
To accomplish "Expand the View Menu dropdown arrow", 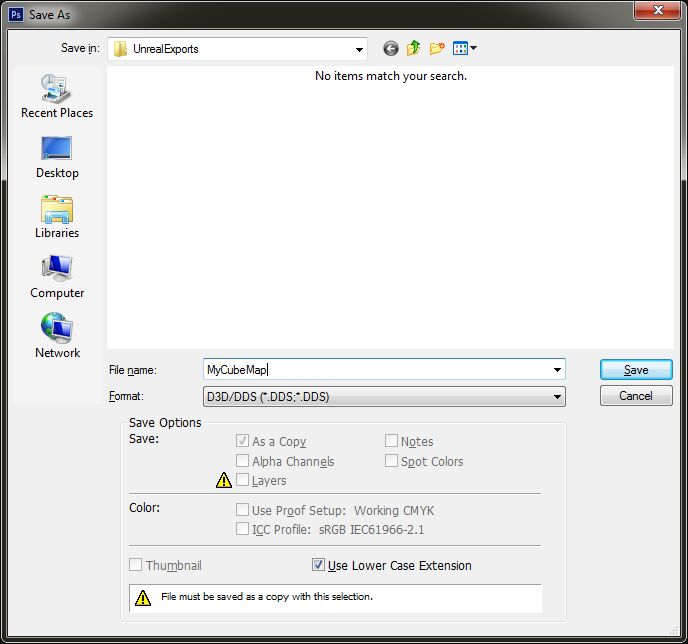I will (x=473, y=47).
